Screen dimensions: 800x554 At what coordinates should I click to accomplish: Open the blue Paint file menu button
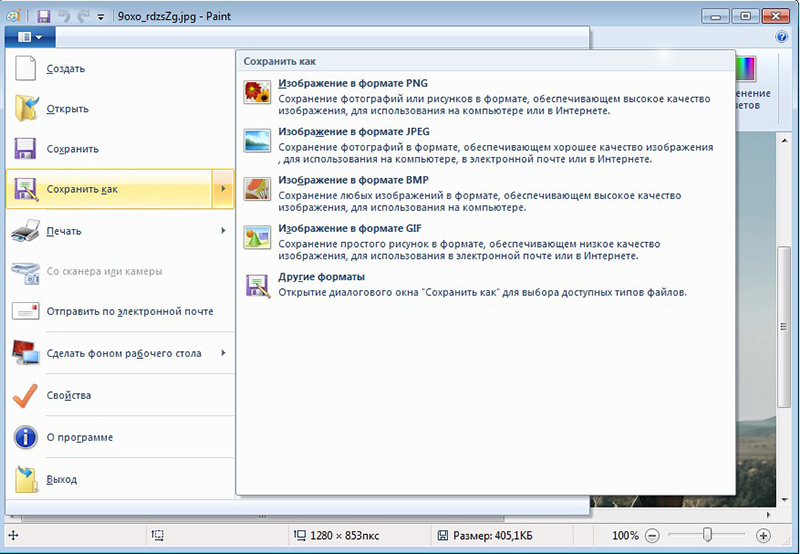[30, 37]
